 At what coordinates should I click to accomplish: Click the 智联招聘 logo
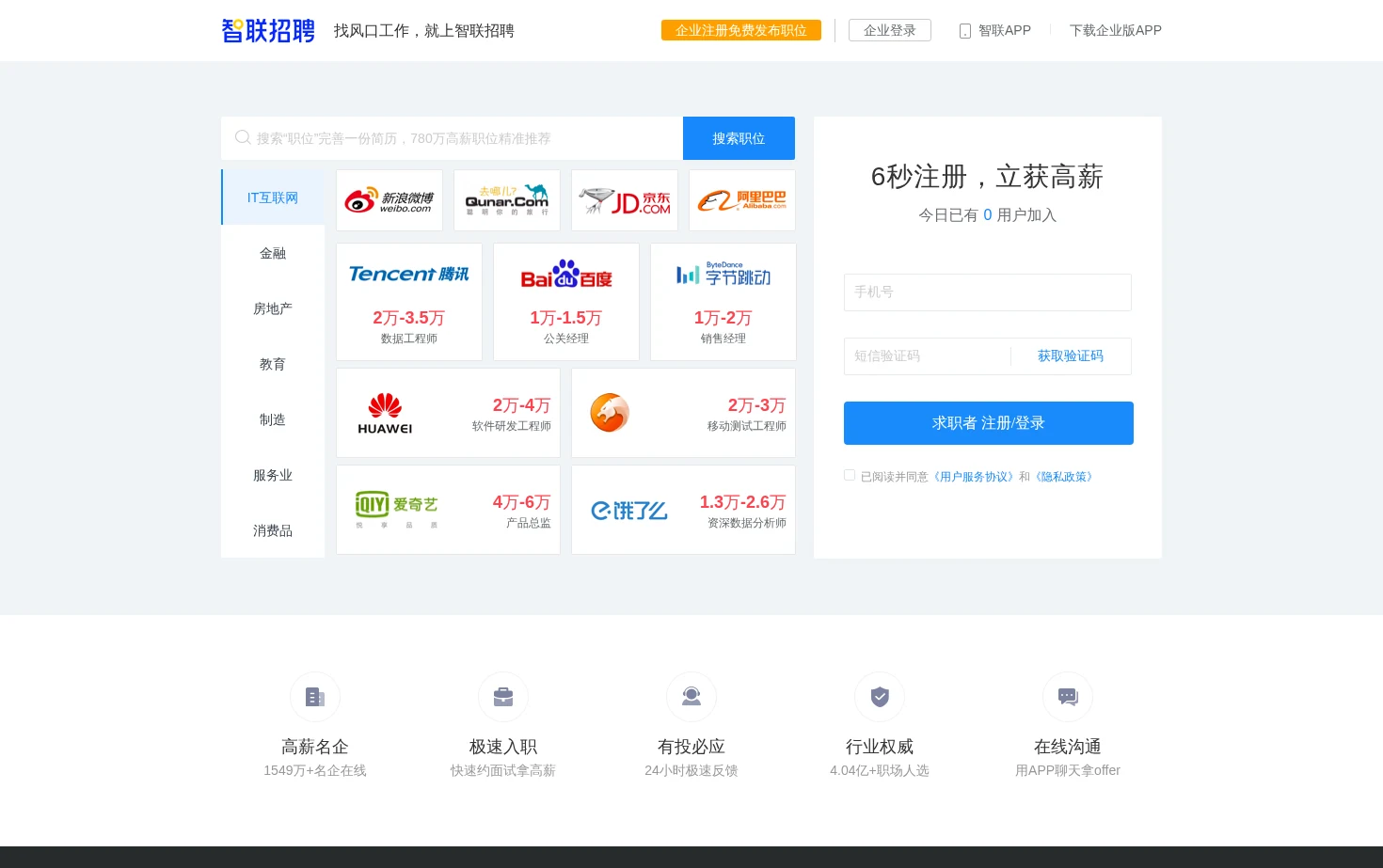(x=268, y=31)
